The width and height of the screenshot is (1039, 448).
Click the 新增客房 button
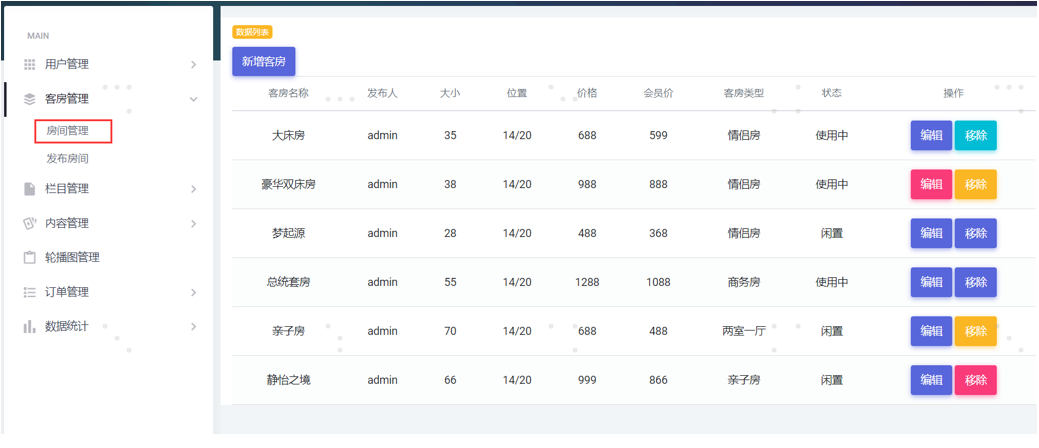click(x=263, y=62)
